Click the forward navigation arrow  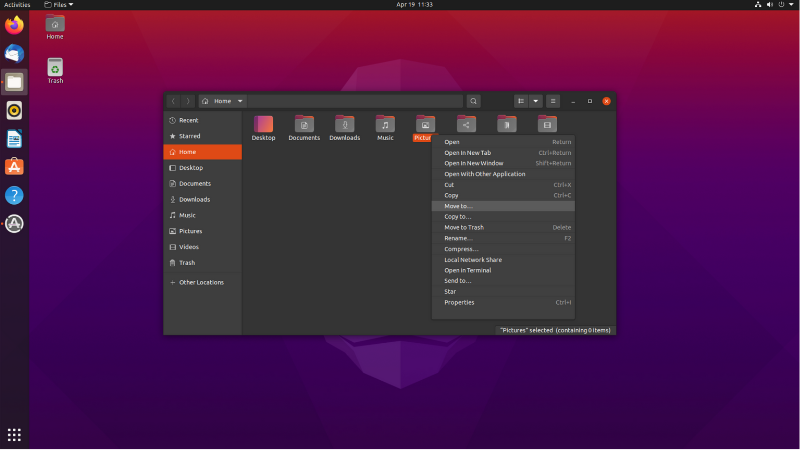click(187, 101)
